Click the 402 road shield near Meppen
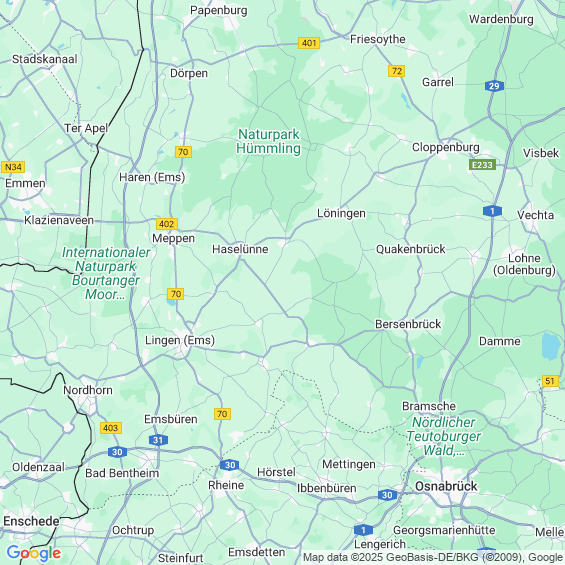The width and height of the screenshot is (565, 565). (x=167, y=224)
